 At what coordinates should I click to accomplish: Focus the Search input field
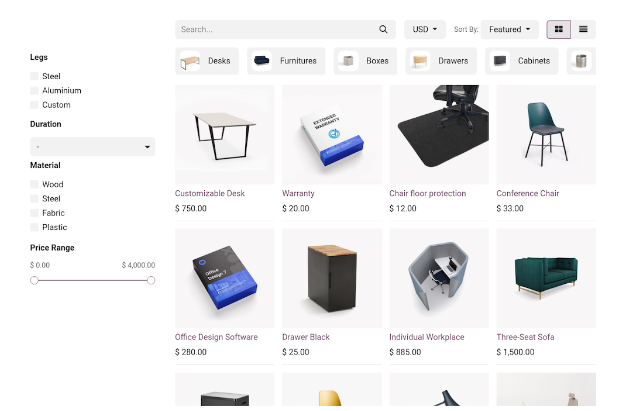(276, 29)
